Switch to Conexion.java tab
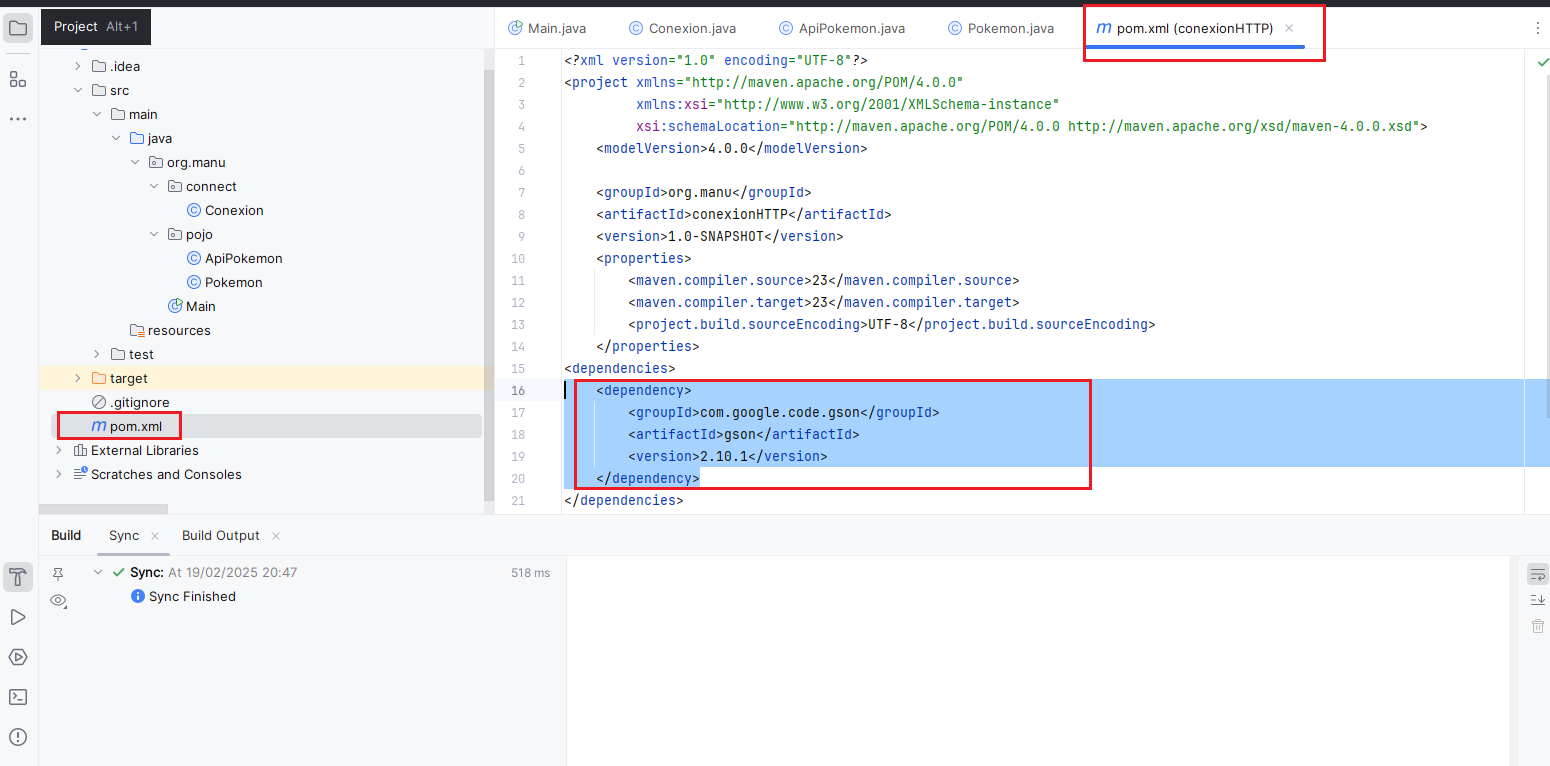 (682, 28)
